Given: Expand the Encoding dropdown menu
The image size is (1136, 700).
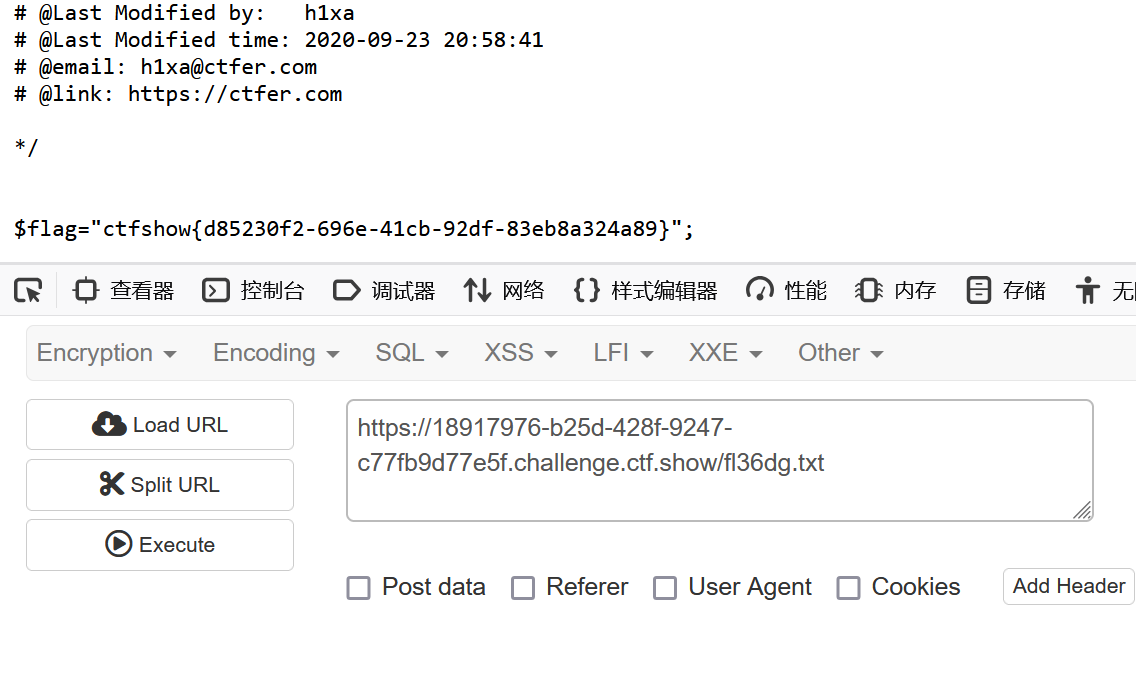Looking at the screenshot, I should pyautogui.click(x=276, y=353).
